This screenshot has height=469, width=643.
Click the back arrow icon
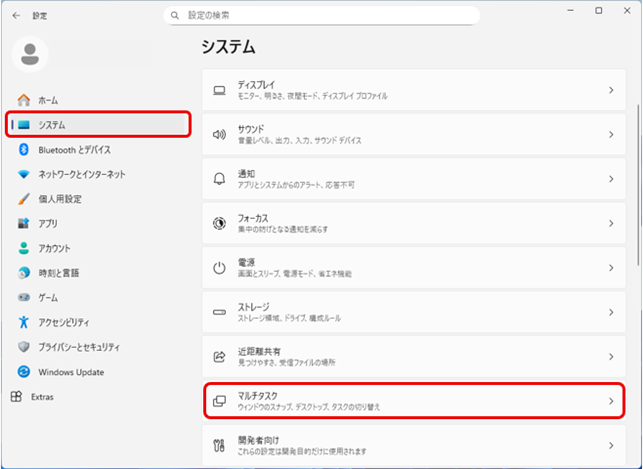pos(16,16)
